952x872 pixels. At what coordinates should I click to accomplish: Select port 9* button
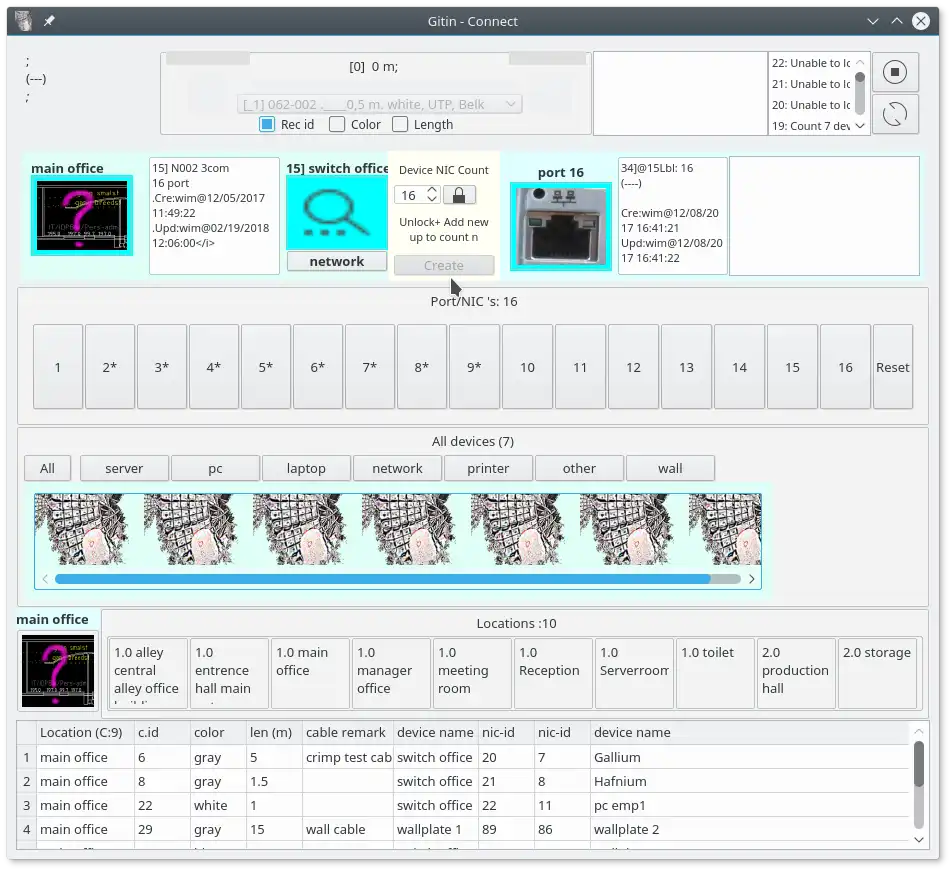475,367
